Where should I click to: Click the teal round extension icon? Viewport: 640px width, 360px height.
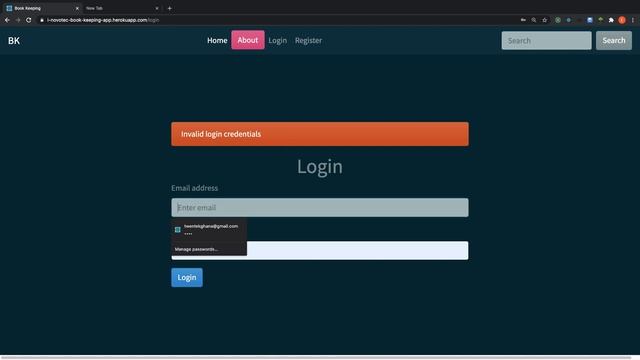[569, 20]
